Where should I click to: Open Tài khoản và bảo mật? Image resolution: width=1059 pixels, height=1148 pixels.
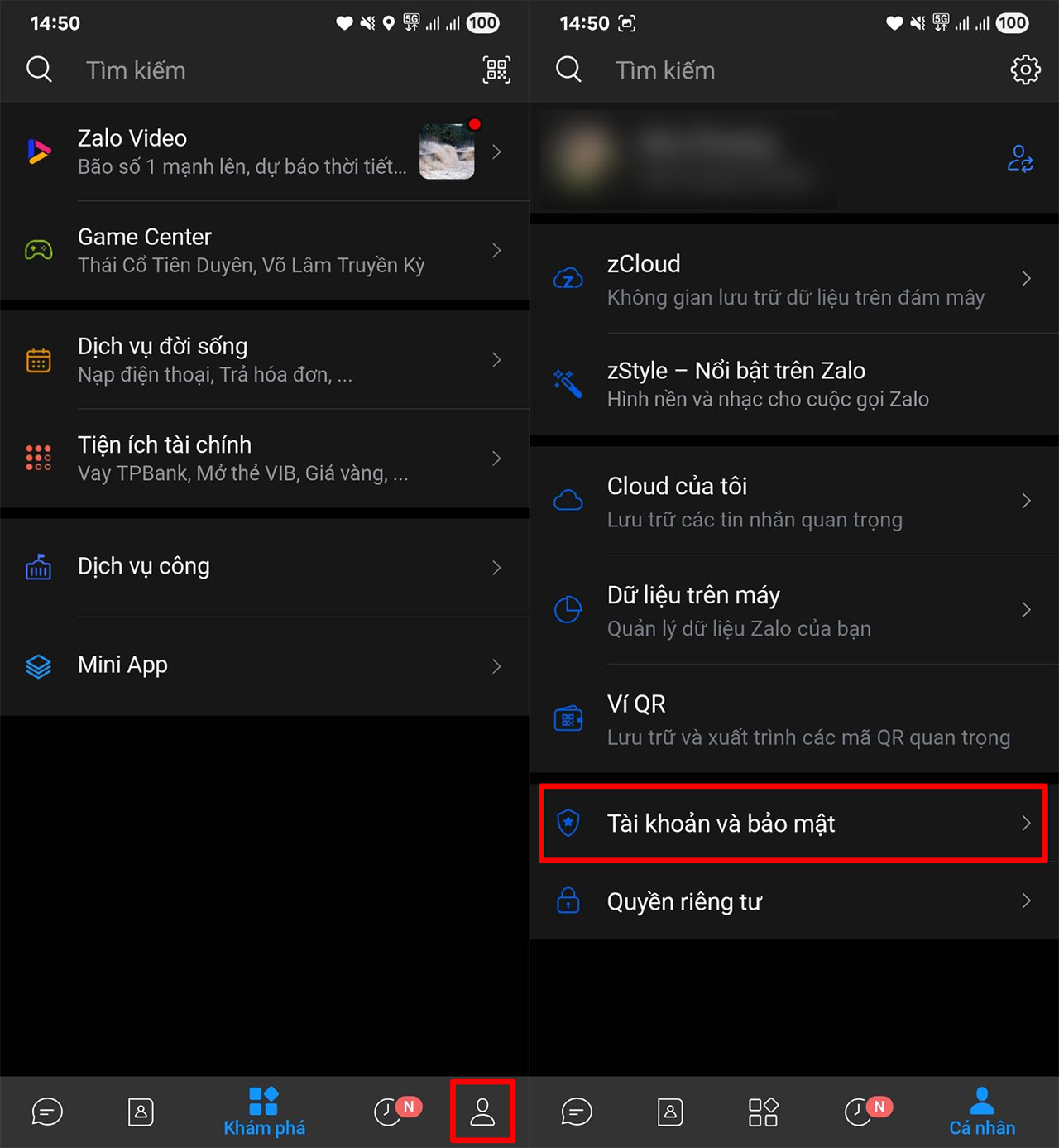793,824
